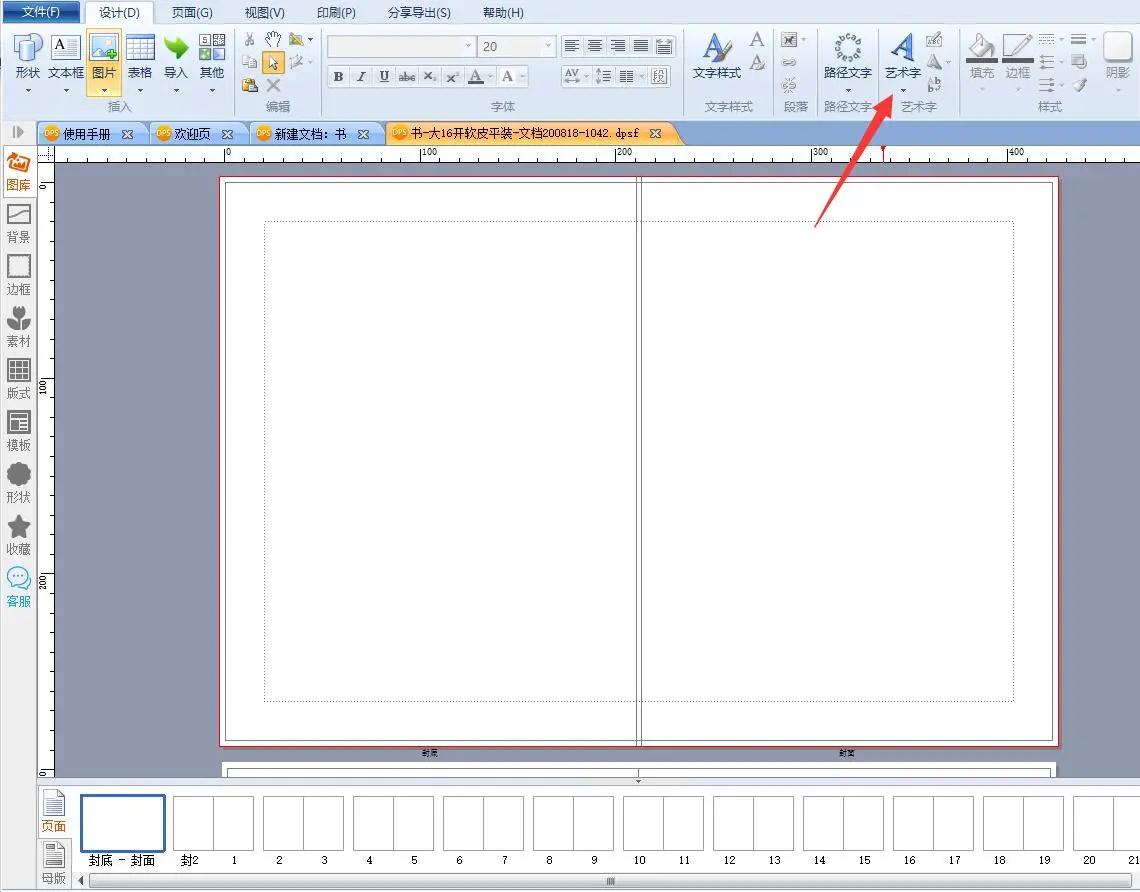Switch to the 分享导出(S) ribbon tab
Screen dimensions: 1140x892
click(x=419, y=13)
